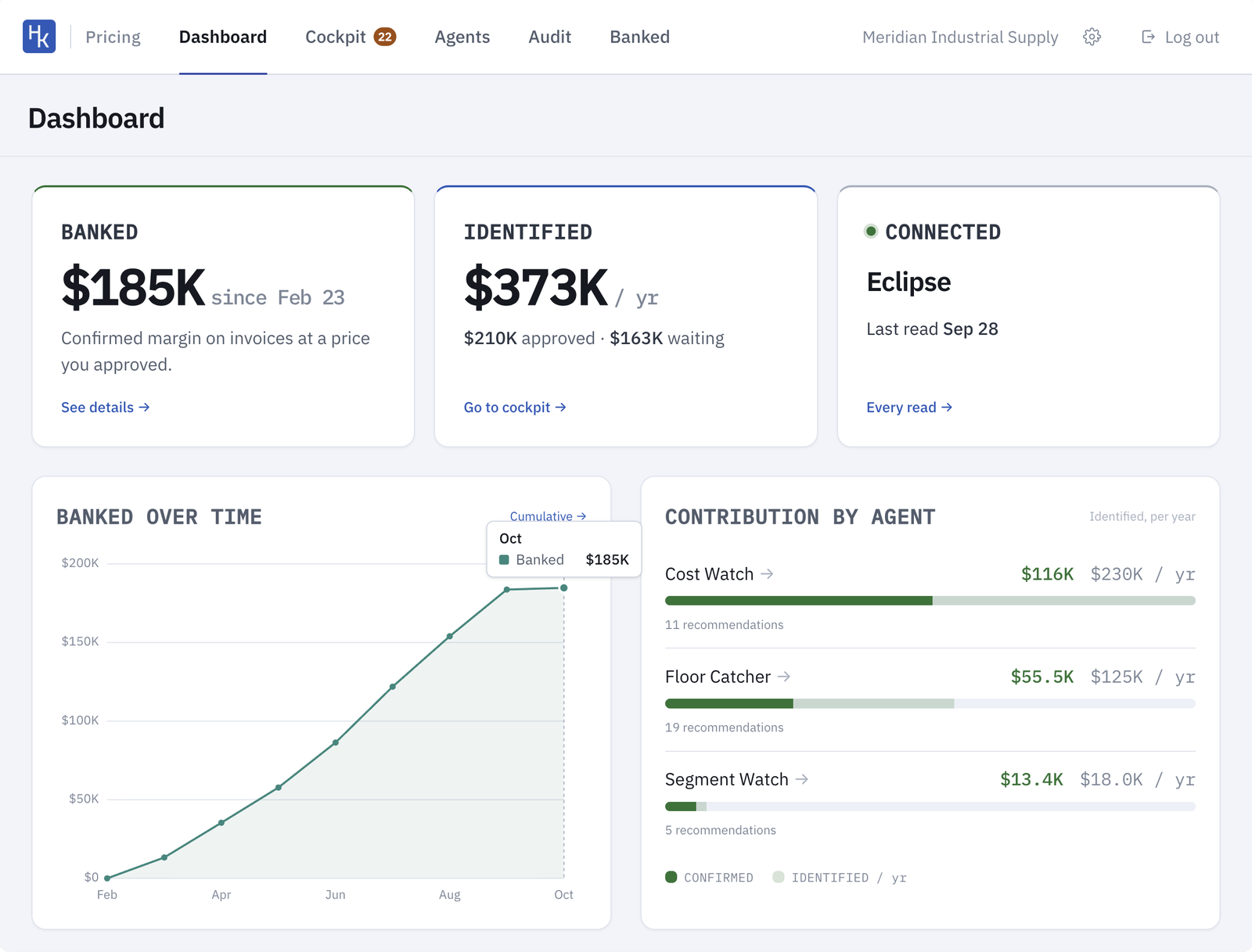This screenshot has height=952, width=1252.
Task: Click the green Connected status dot
Action: (871, 231)
